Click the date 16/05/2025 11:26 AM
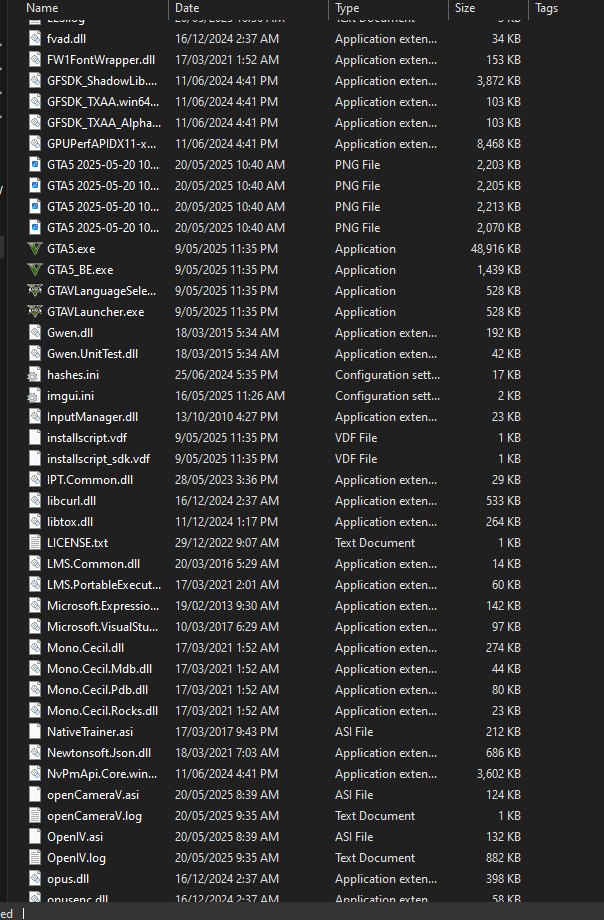Screen dimensions: 604x920 [230, 396]
